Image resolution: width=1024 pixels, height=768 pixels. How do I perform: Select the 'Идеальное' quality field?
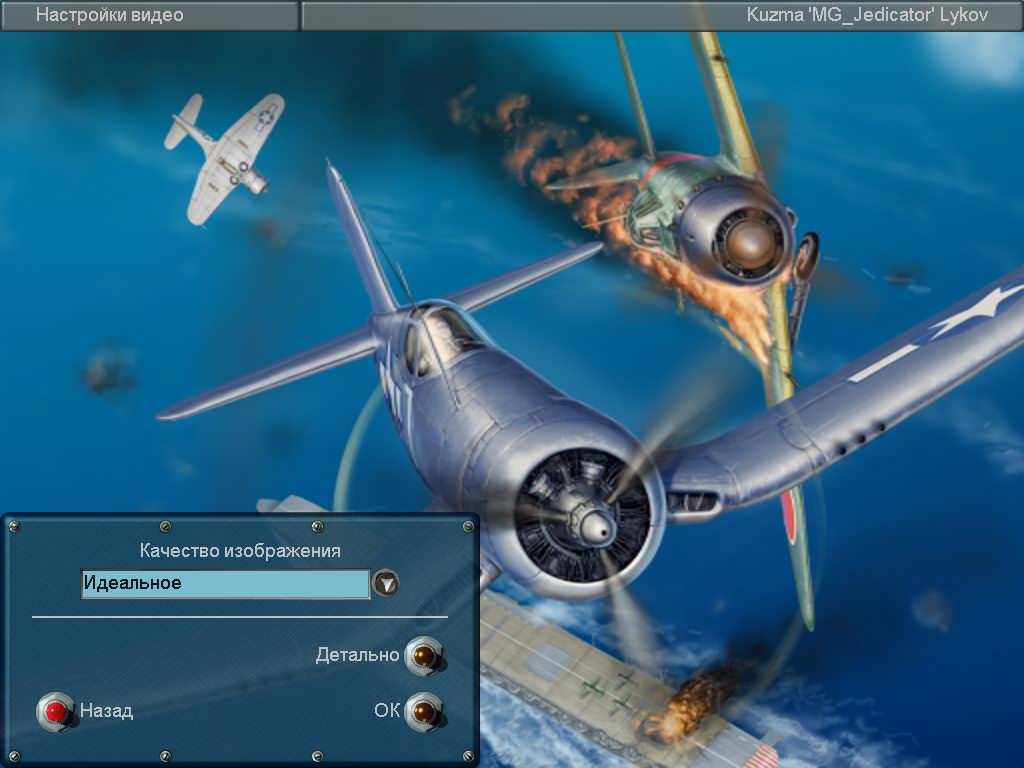[x=225, y=583]
